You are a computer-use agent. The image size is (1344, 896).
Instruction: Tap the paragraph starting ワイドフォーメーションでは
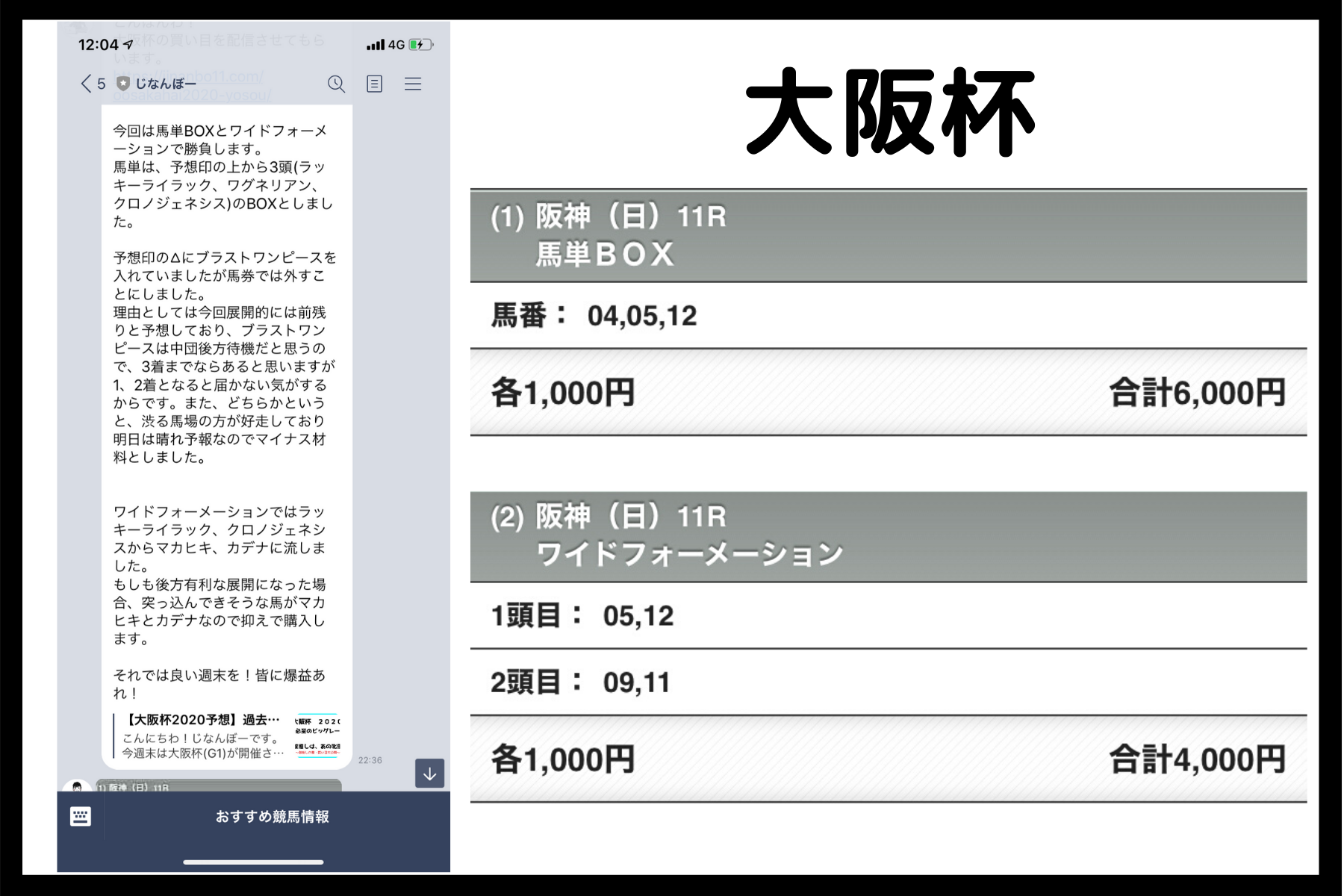pyautogui.click(x=220, y=574)
